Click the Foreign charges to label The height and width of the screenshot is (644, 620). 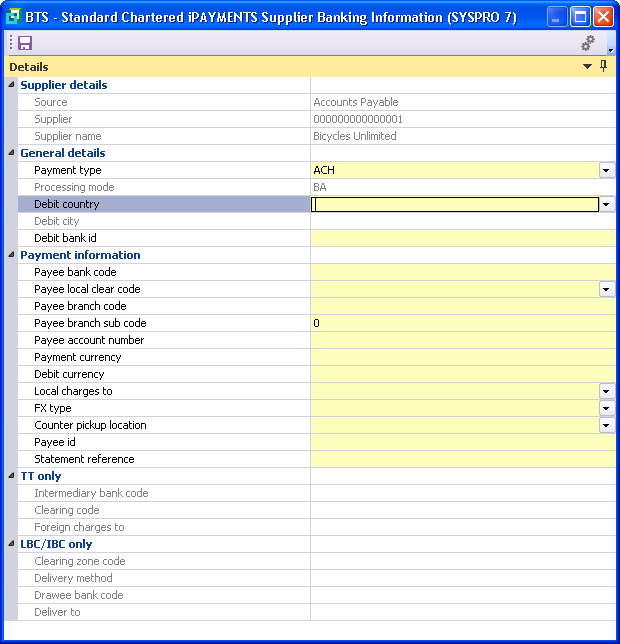79,527
